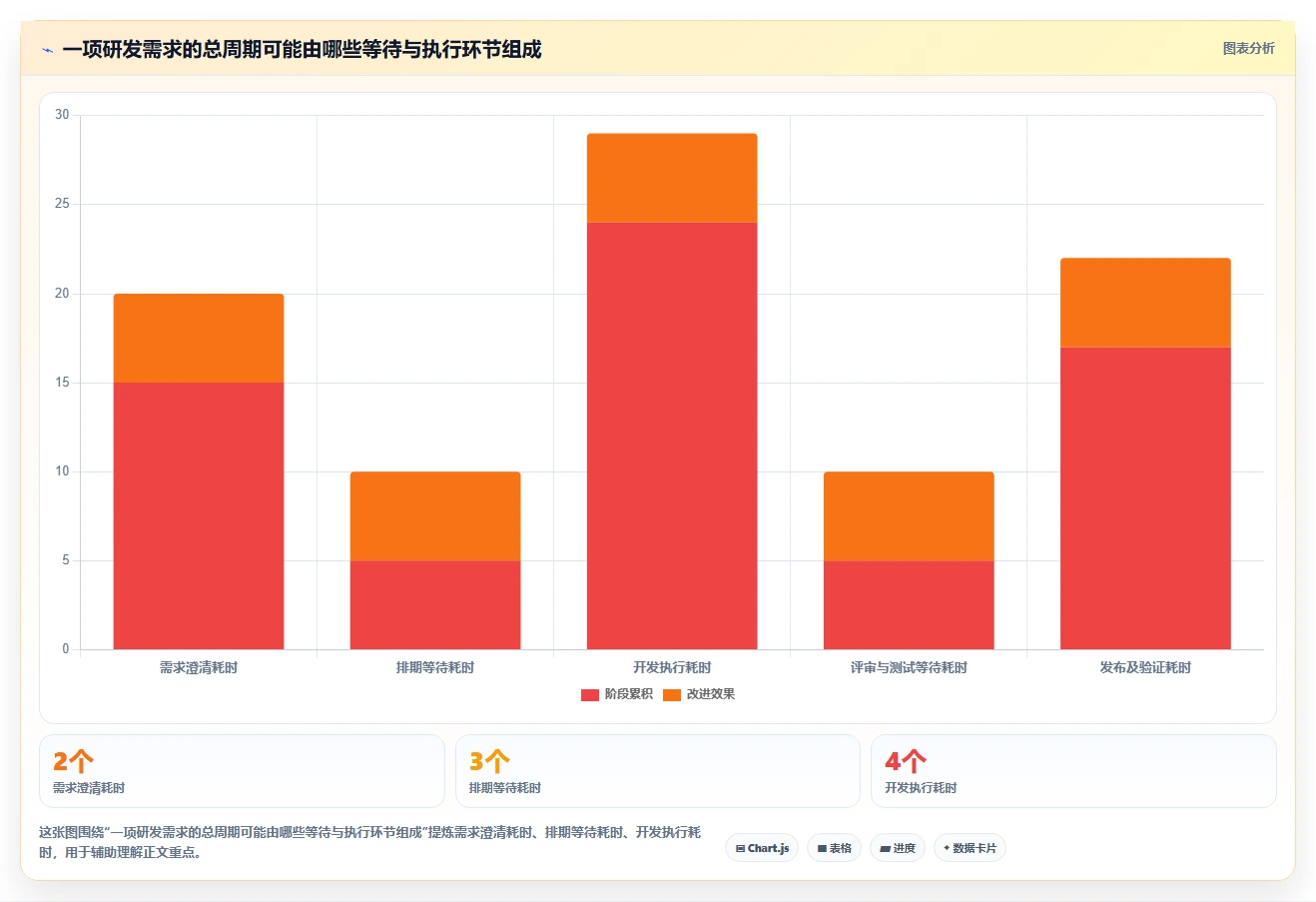The image size is (1316, 902).
Task: Click the 需求澄清耗时 x-axis label
Action: 199,667
